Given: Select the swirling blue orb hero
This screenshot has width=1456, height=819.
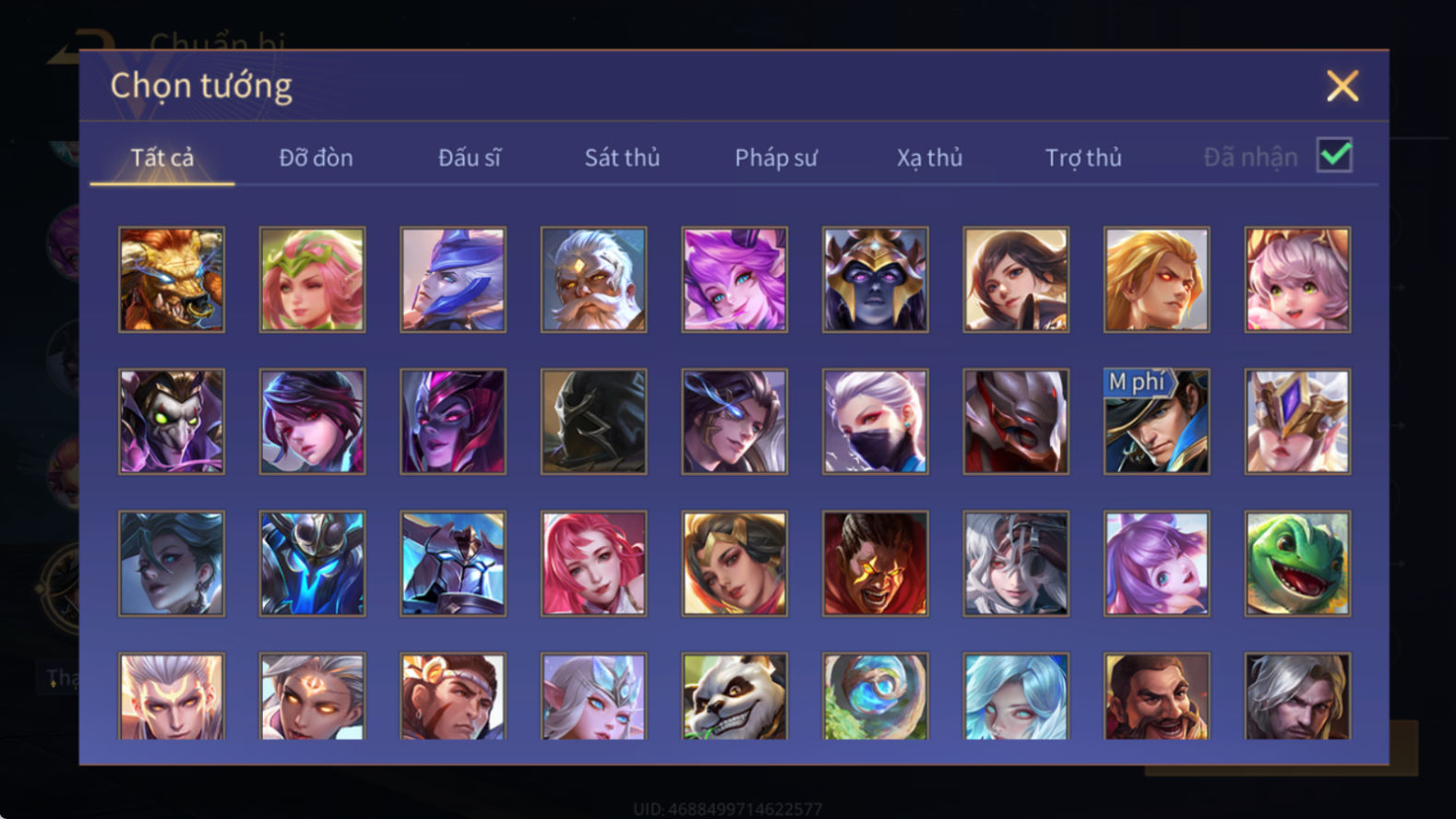Looking at the screenshot, I should (x=875, y=696).
